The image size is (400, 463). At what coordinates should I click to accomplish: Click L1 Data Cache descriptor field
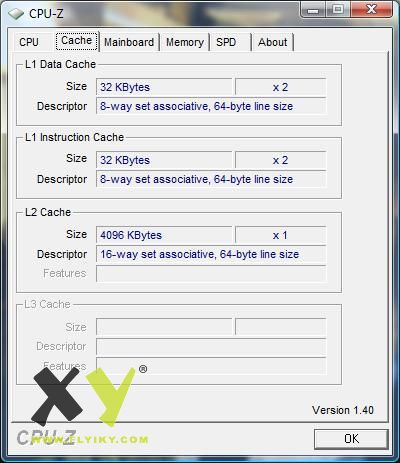(x=211, y=106)
